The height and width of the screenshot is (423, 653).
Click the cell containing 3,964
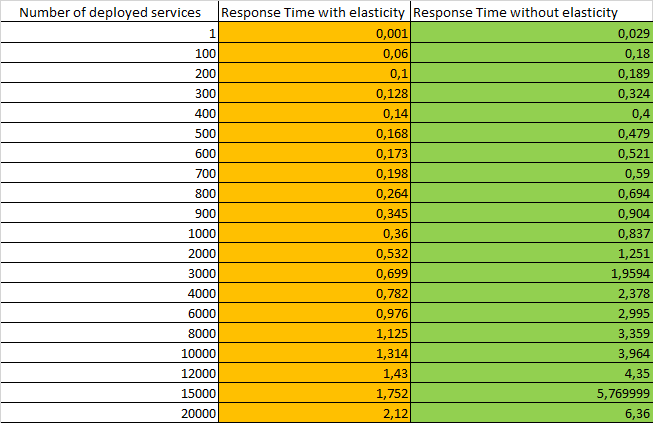click(x=532, y=352)
